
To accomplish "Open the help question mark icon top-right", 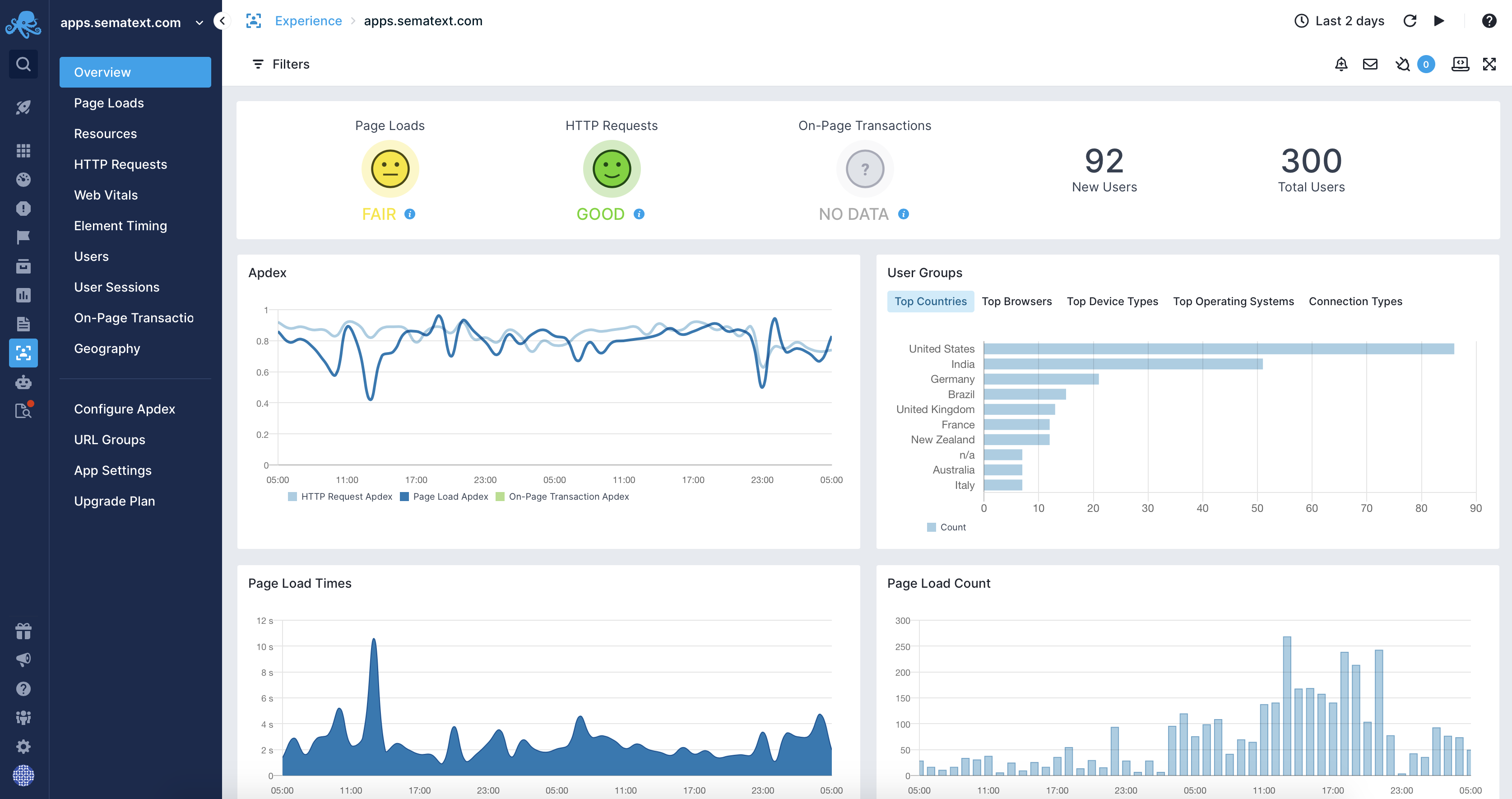I will (x=1489, y=21).
